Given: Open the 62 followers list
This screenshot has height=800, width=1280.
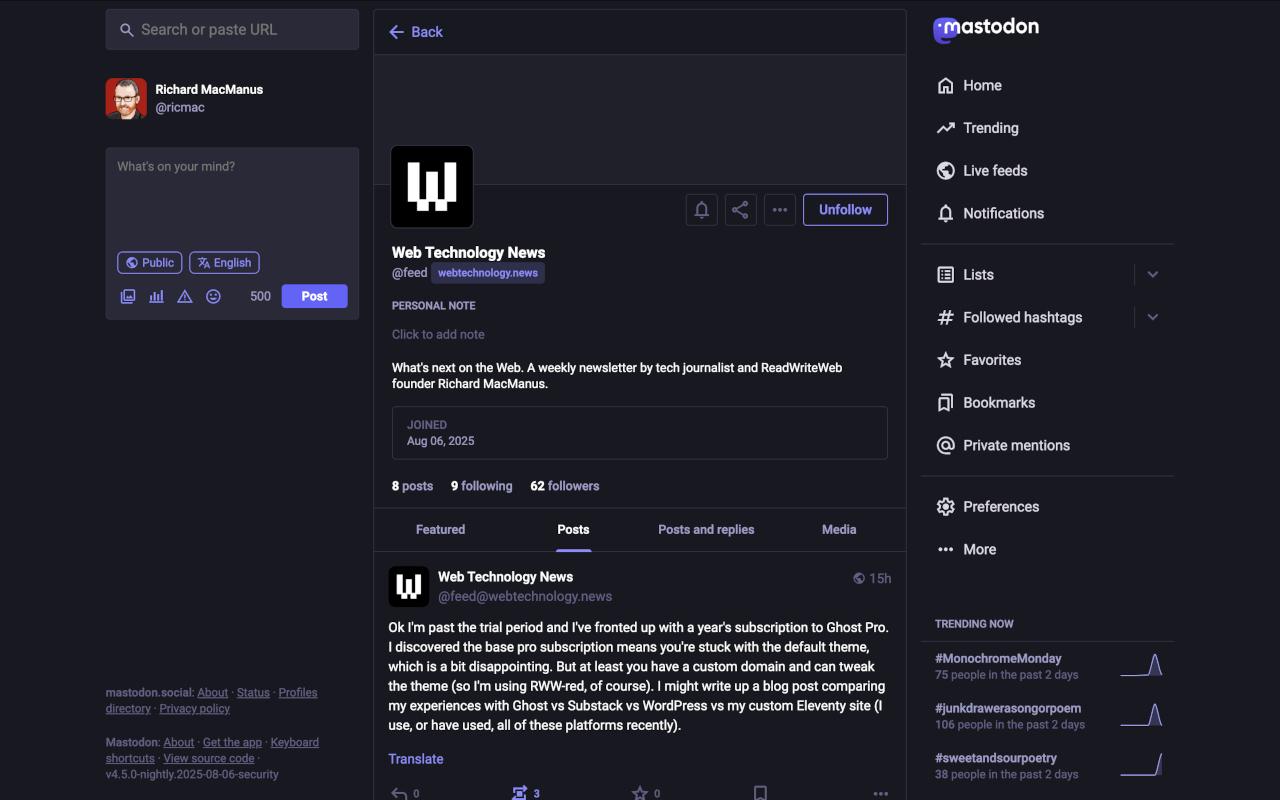Looking at the screenshot, I should [565, 486].
